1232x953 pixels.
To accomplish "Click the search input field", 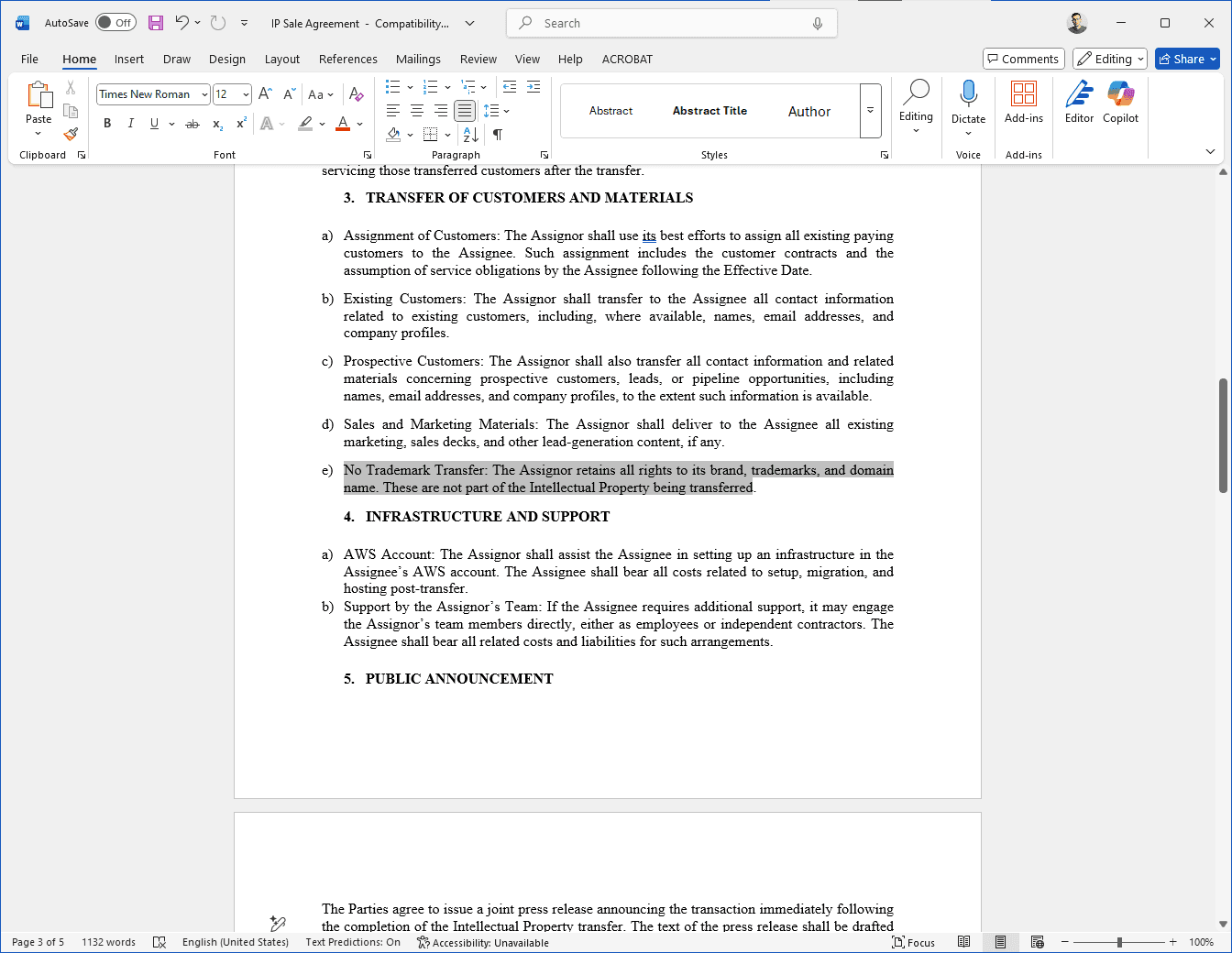I will coord(671,23).
